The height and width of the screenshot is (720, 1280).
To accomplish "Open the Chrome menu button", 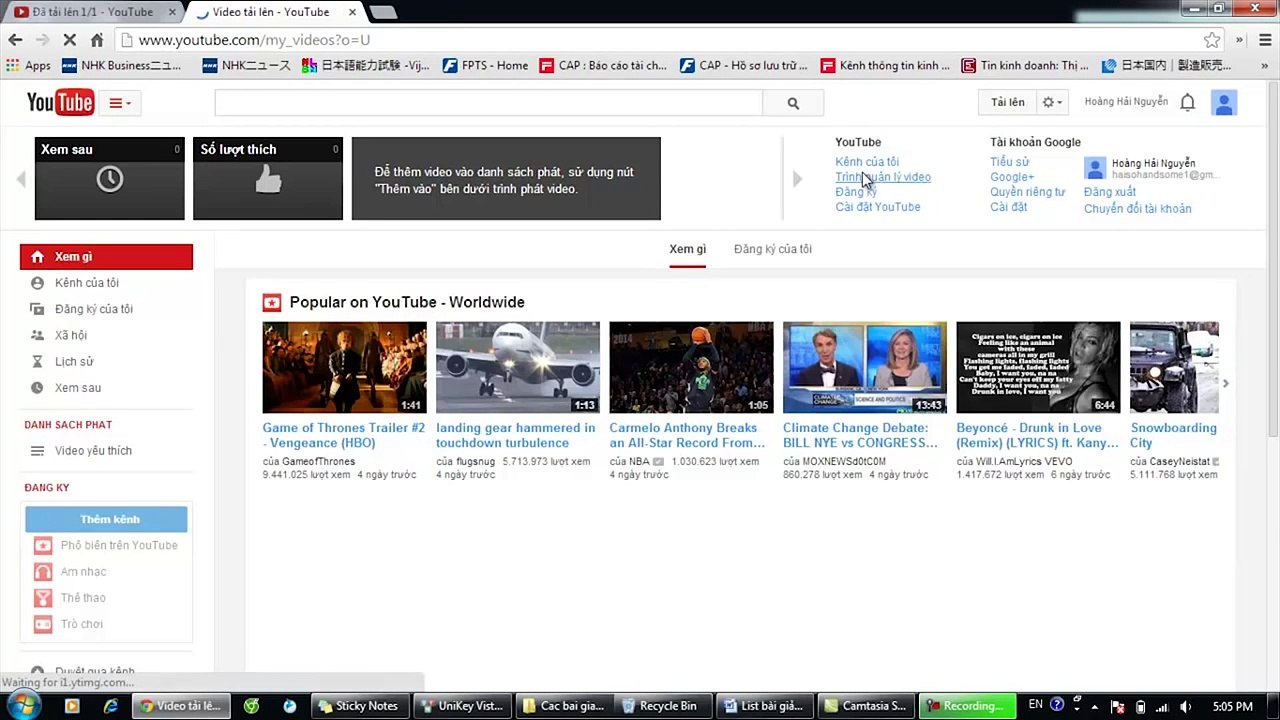I will tap(1265, 40).
